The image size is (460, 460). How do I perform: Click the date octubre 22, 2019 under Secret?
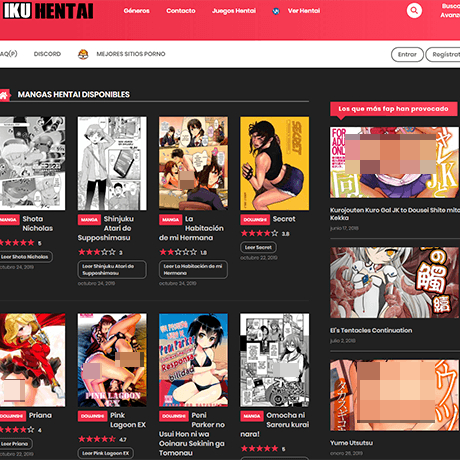click(x=259, y=258)
